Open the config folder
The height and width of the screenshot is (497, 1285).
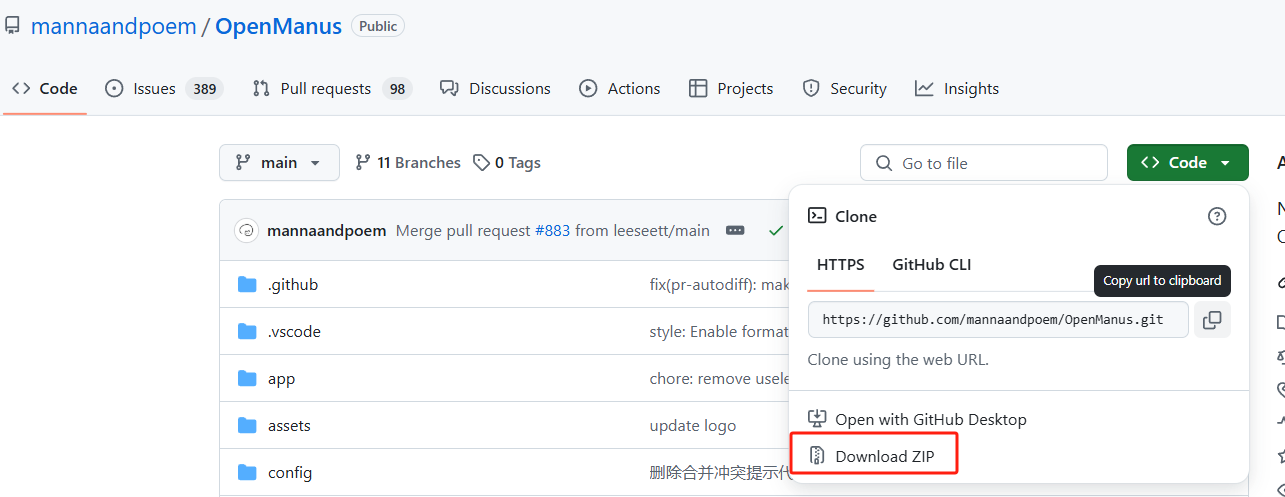(290, 473)
